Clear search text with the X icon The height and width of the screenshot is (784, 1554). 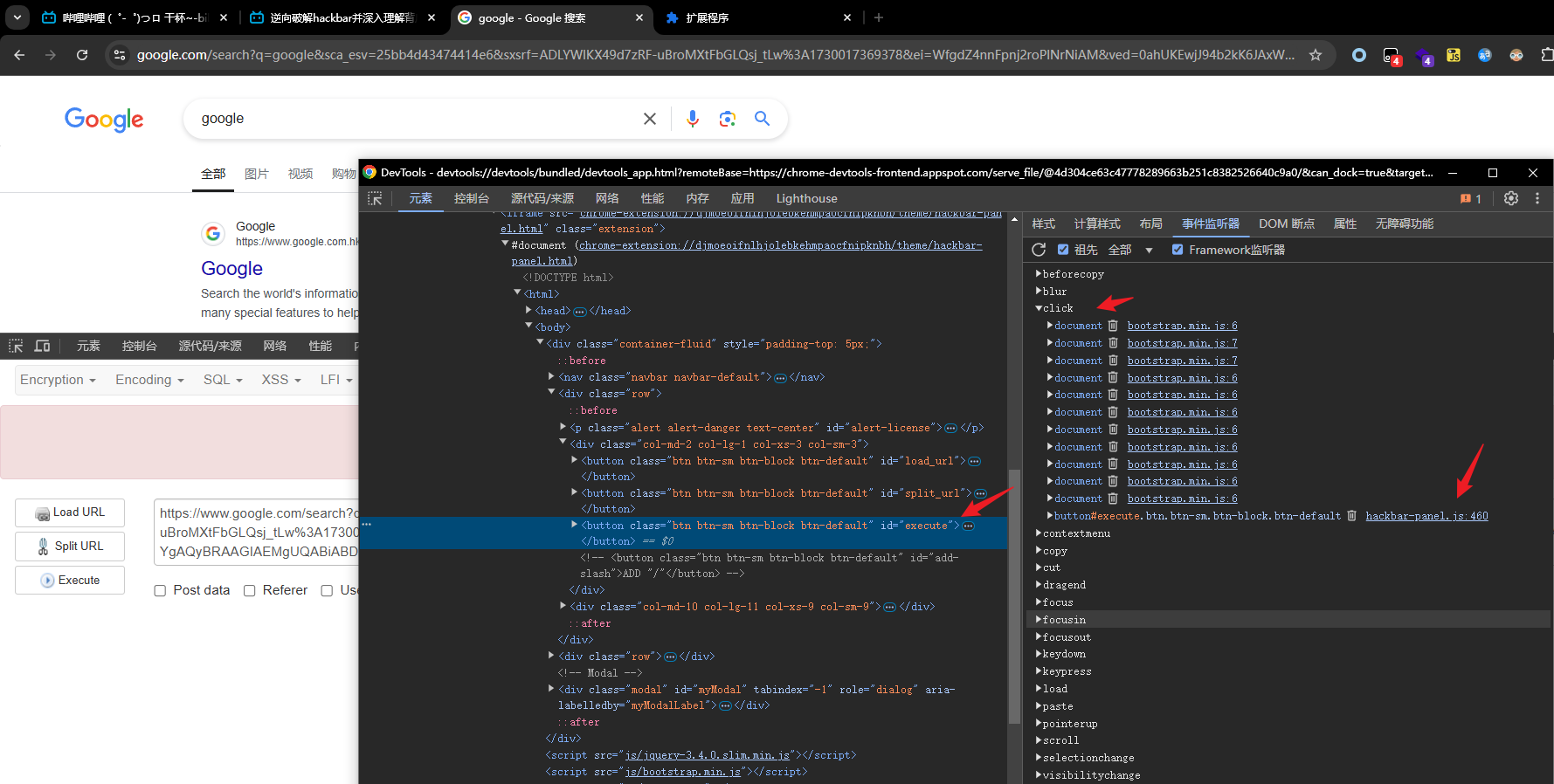point(649,119)
